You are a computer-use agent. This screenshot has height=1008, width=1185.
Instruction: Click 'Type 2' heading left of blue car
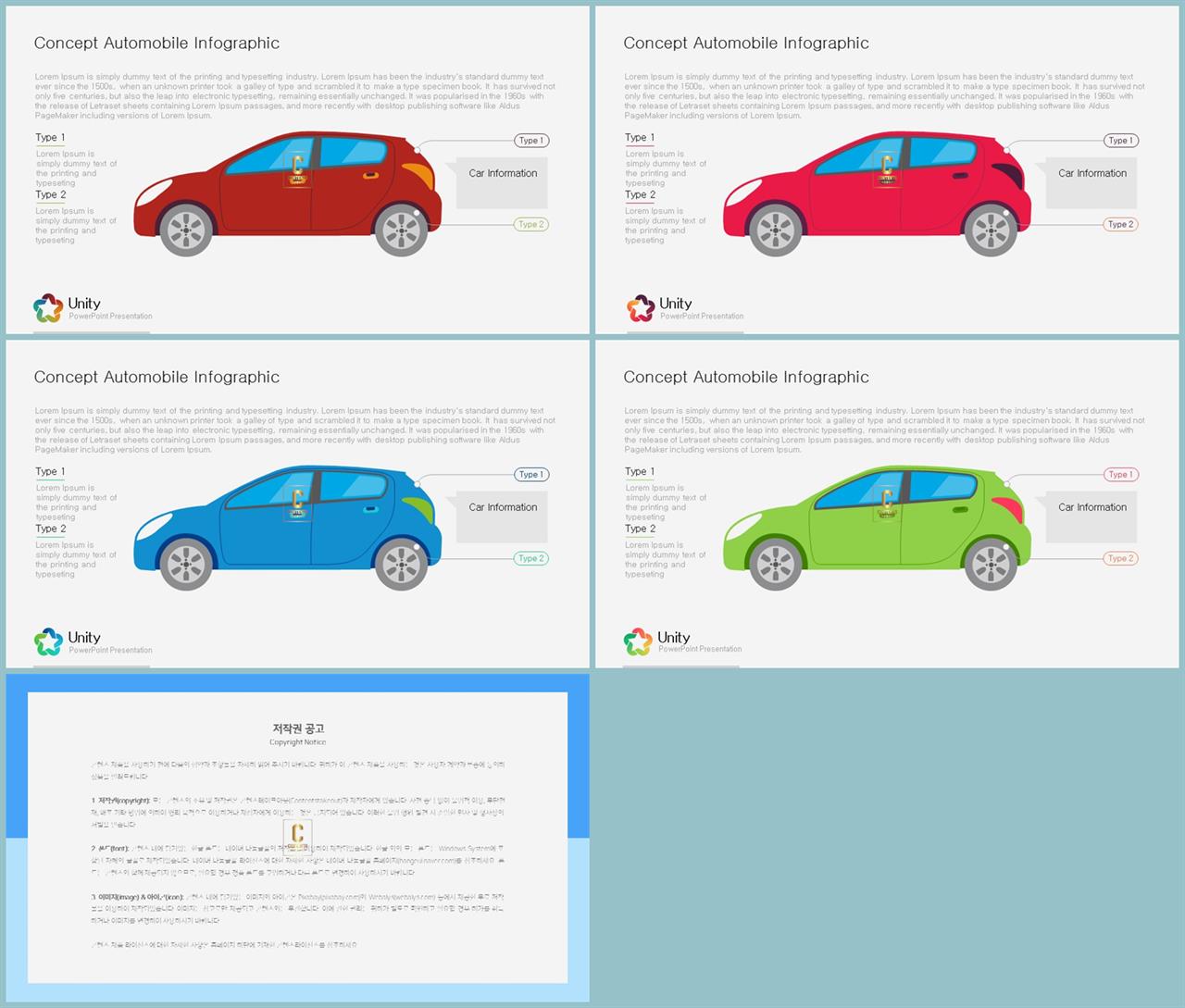[51, 529]
